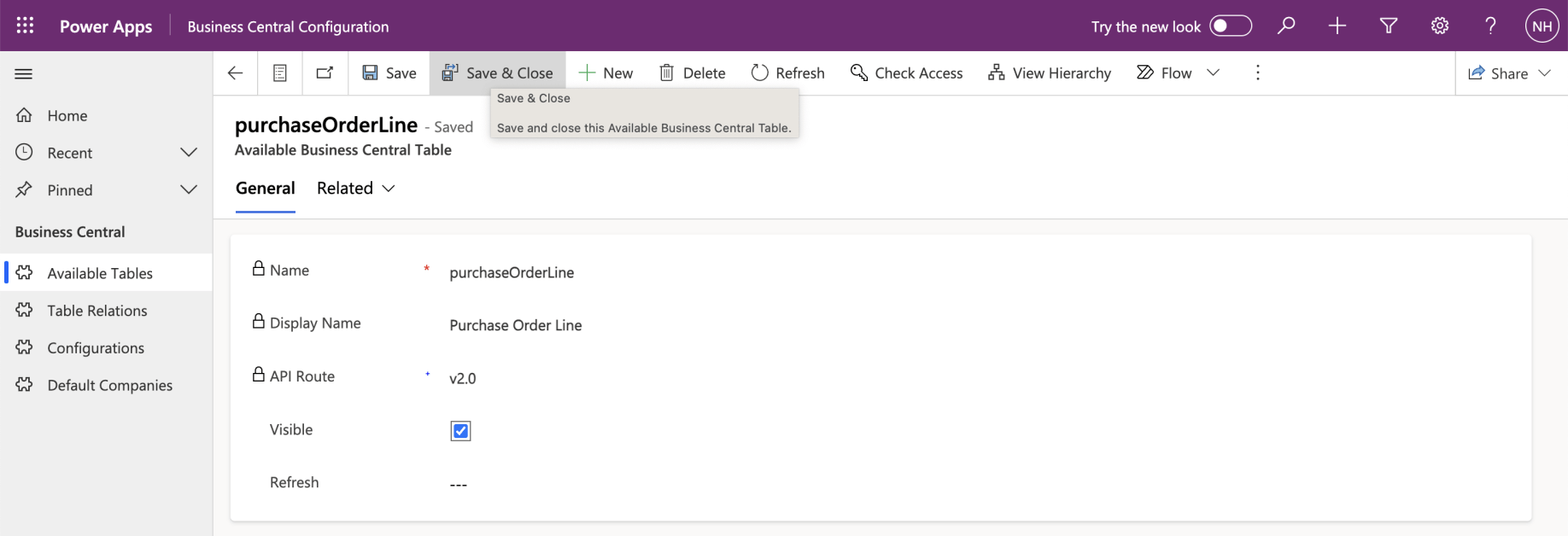Click Check Access
The height and width of the screenshot is (536, 1568).
pos(907,73)
